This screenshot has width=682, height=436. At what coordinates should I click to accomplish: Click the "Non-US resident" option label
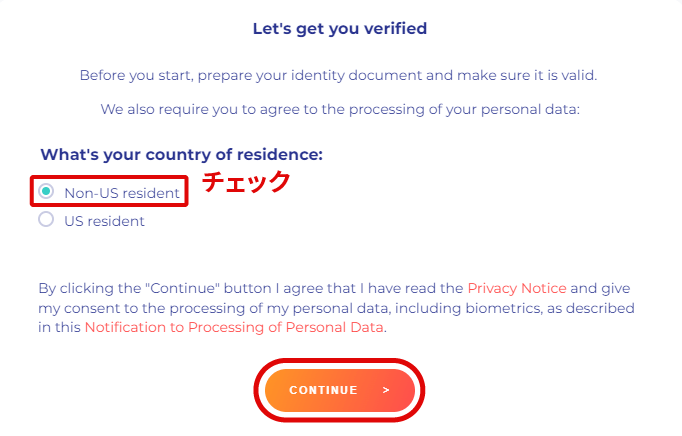122,192
